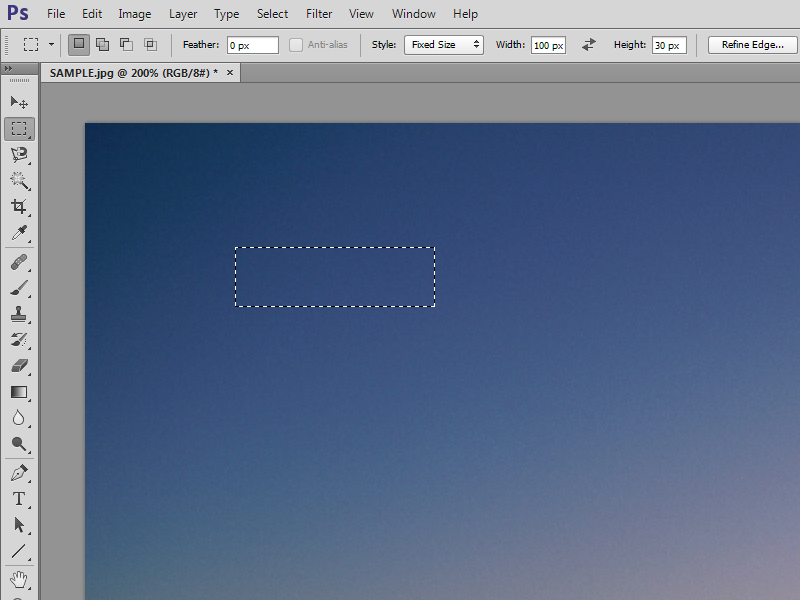
Task: Select the Lasso tool
Action: tap(19, 155)
